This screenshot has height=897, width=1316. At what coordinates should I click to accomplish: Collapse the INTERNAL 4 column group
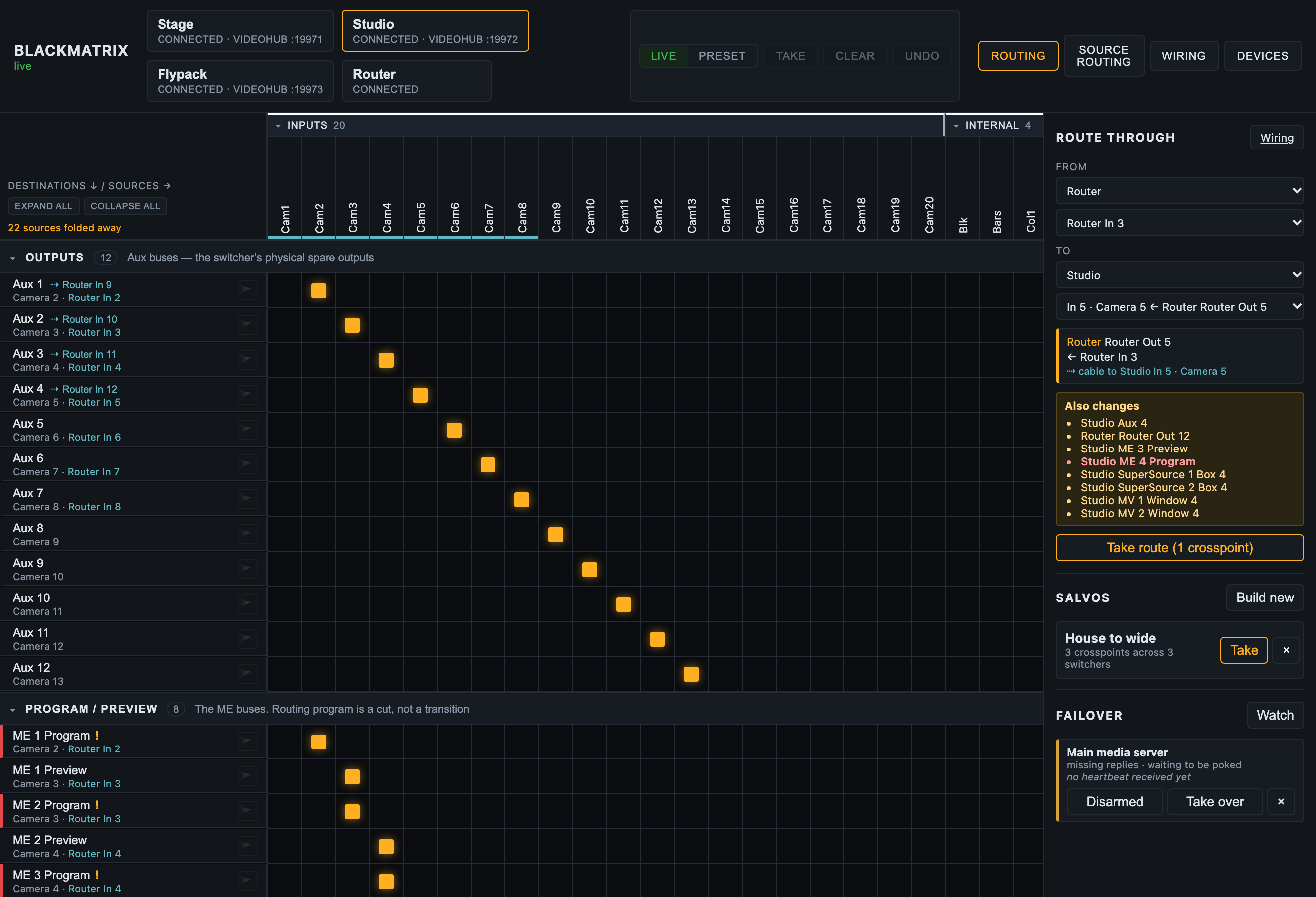coord(955,126)
